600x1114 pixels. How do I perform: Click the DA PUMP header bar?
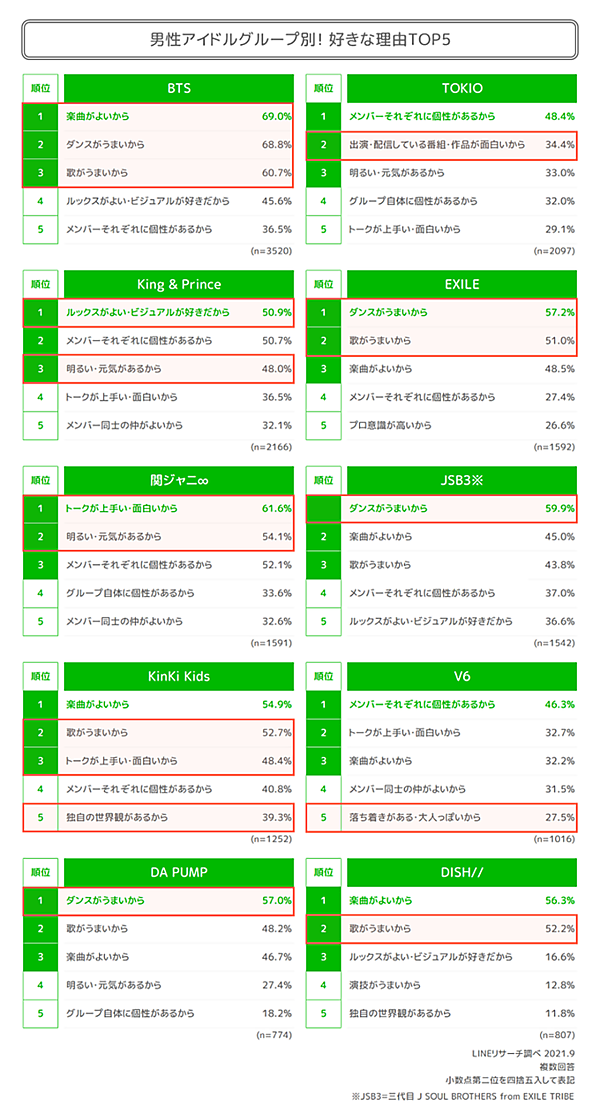pos(178,872)
